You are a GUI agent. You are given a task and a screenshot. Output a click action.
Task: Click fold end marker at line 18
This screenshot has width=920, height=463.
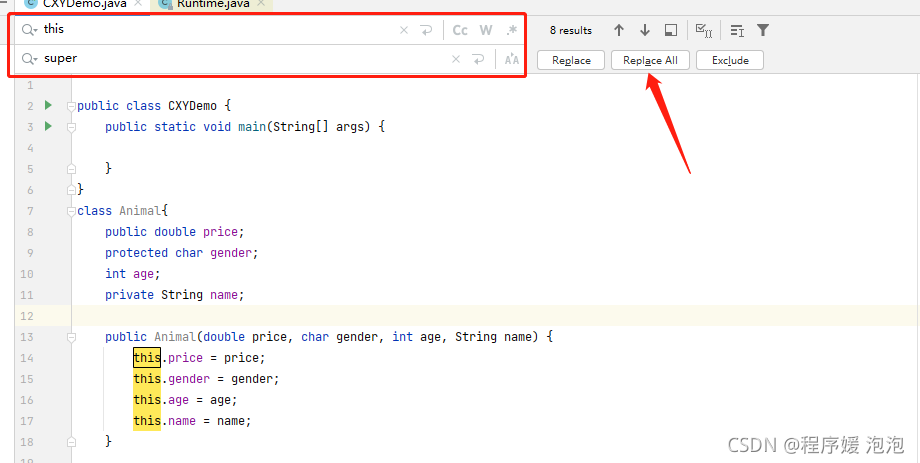(71, 442)
